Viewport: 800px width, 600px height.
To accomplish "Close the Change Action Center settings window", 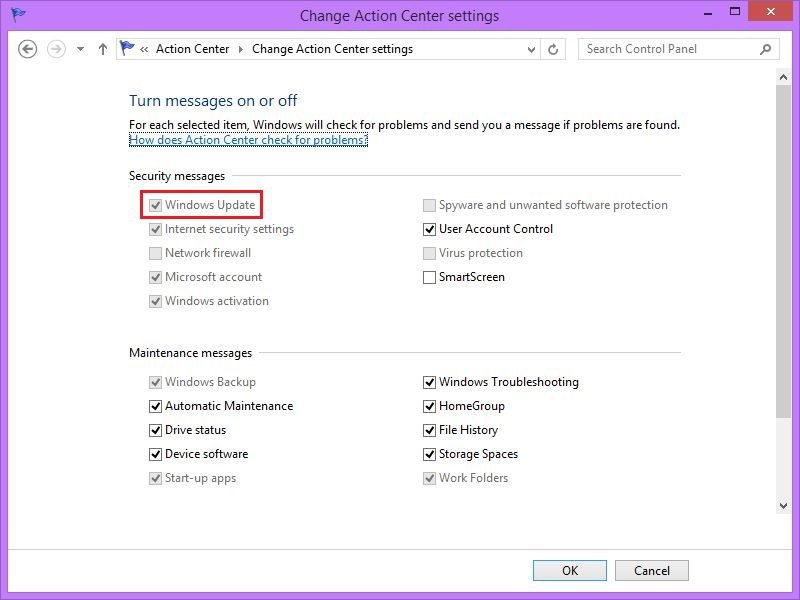I will pos(770,12).
